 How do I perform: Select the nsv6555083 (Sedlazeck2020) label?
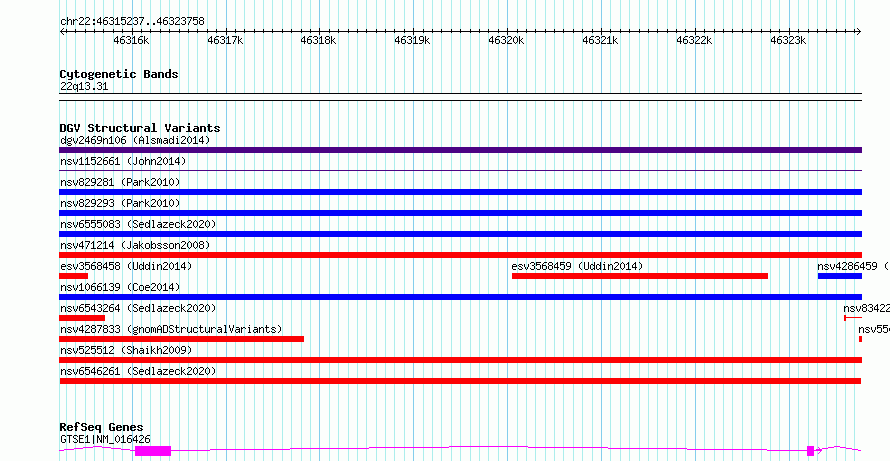tap(138, 224)
